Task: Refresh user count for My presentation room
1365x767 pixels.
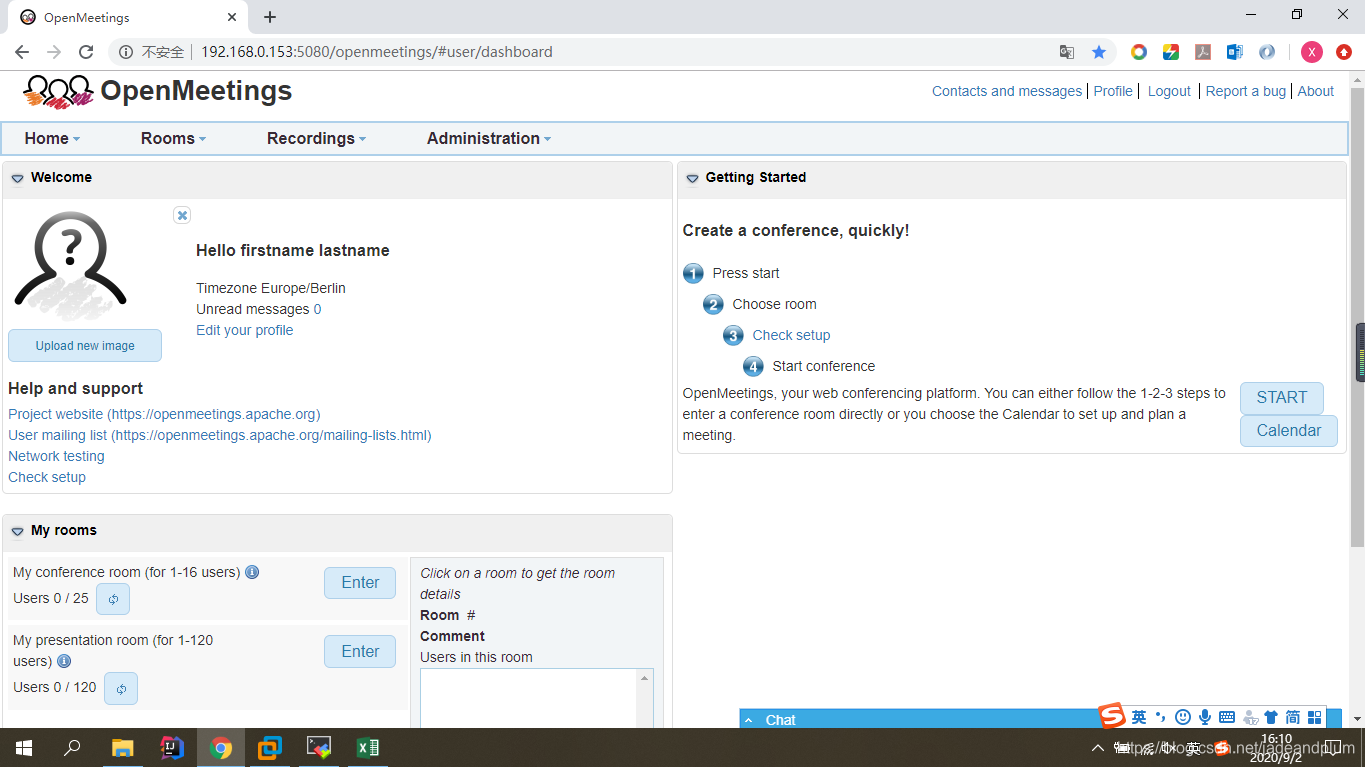Action: tap(121, 688)
